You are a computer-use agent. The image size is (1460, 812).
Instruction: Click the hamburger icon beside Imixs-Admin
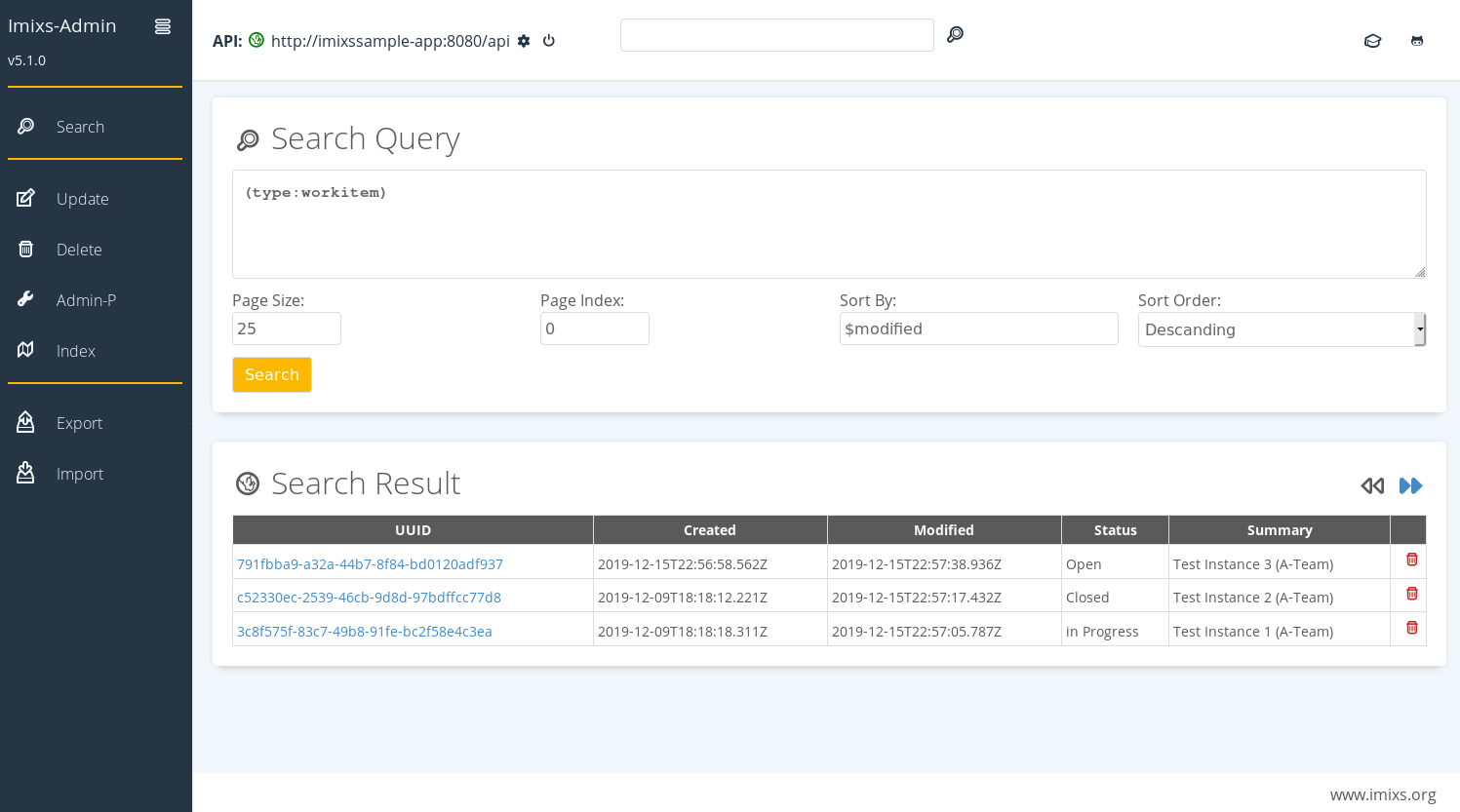click(162, 26)
